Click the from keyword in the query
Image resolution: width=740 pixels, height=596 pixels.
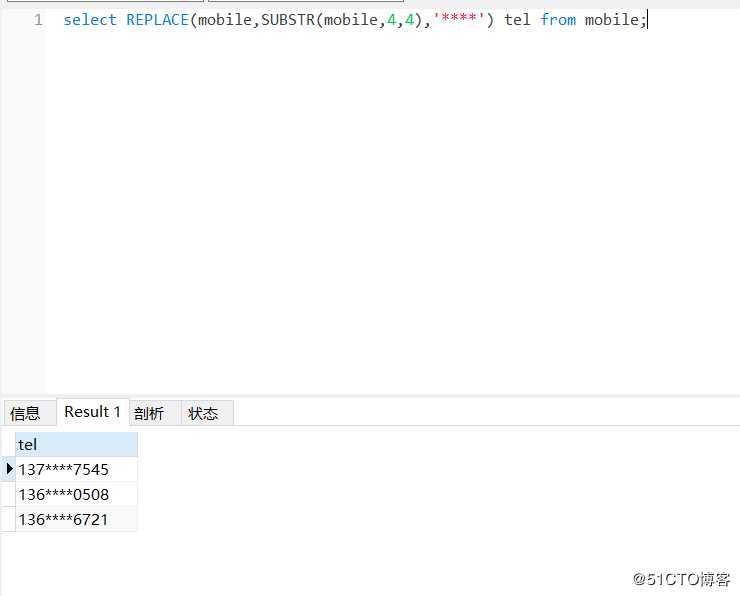[x=558, y=20]
